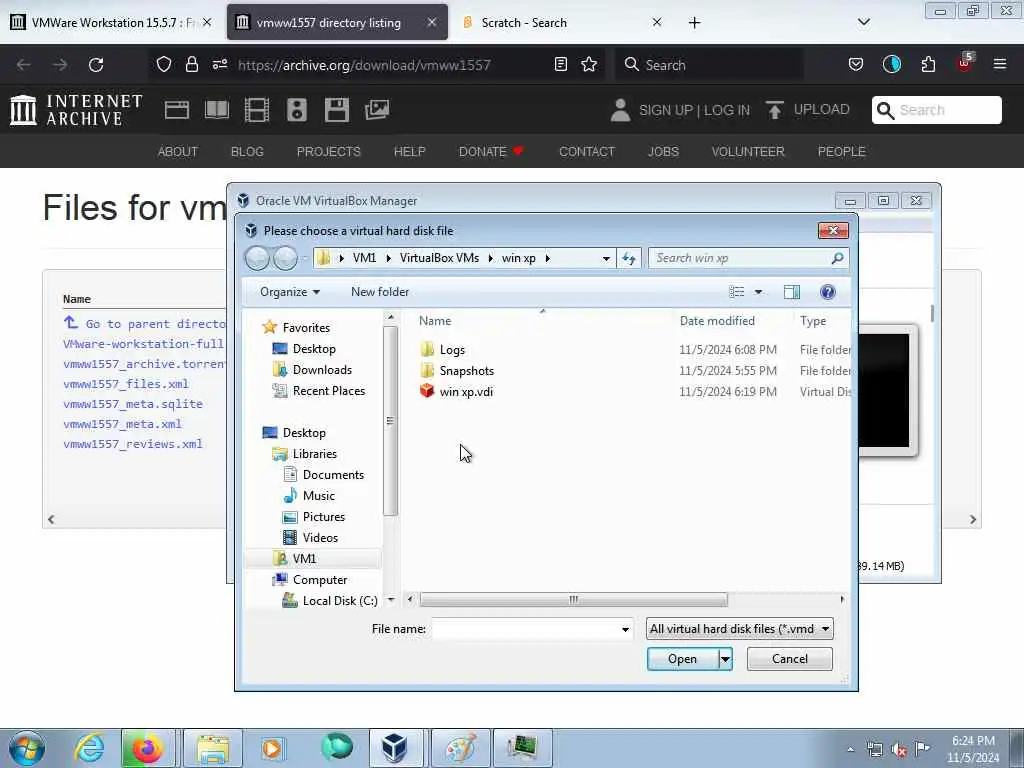
Task: Switch to Scratch - Search tab
Action: pyautogui.click(x=562, y=23)
